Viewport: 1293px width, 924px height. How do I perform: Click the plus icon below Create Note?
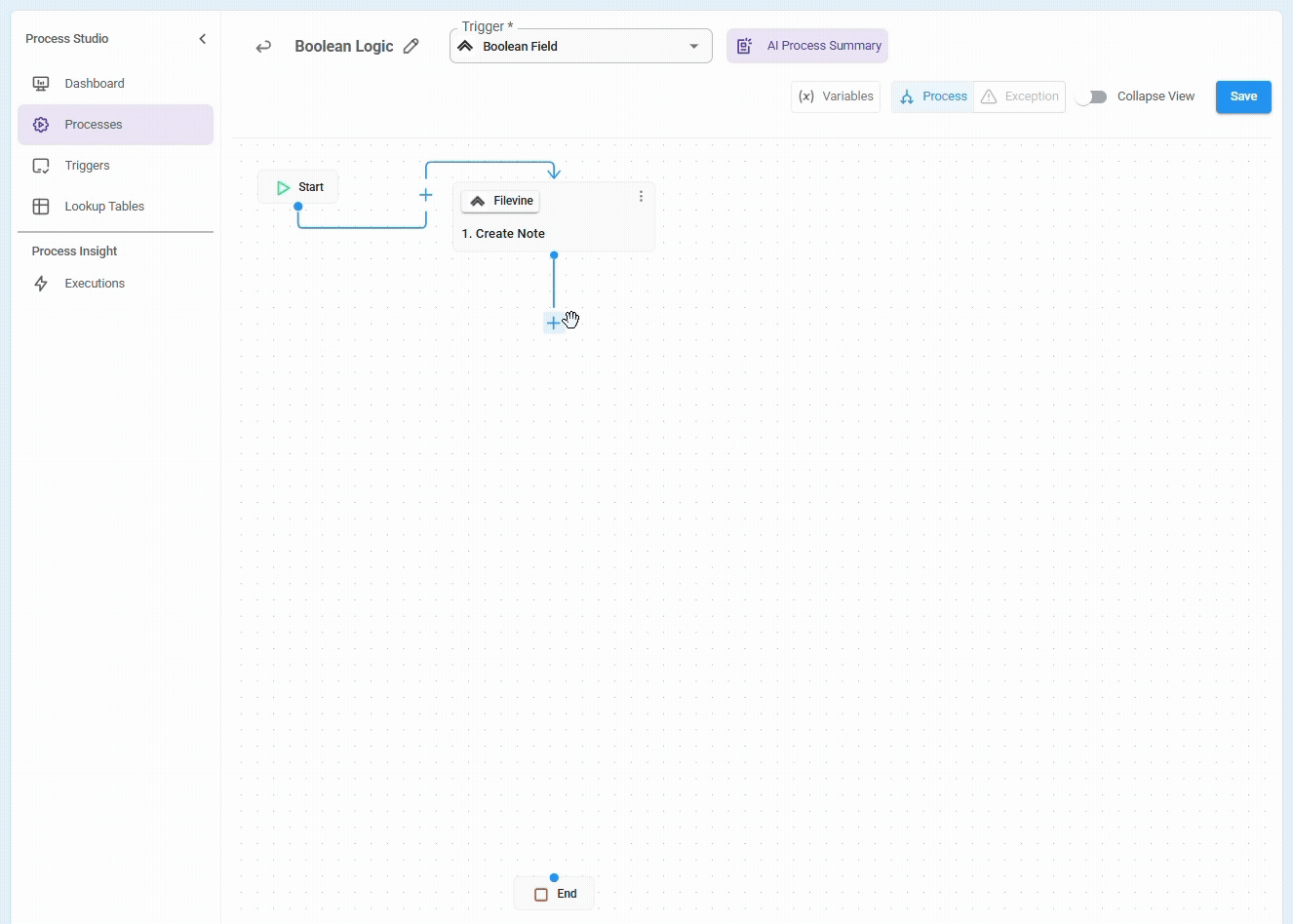(x=553, y=323)
